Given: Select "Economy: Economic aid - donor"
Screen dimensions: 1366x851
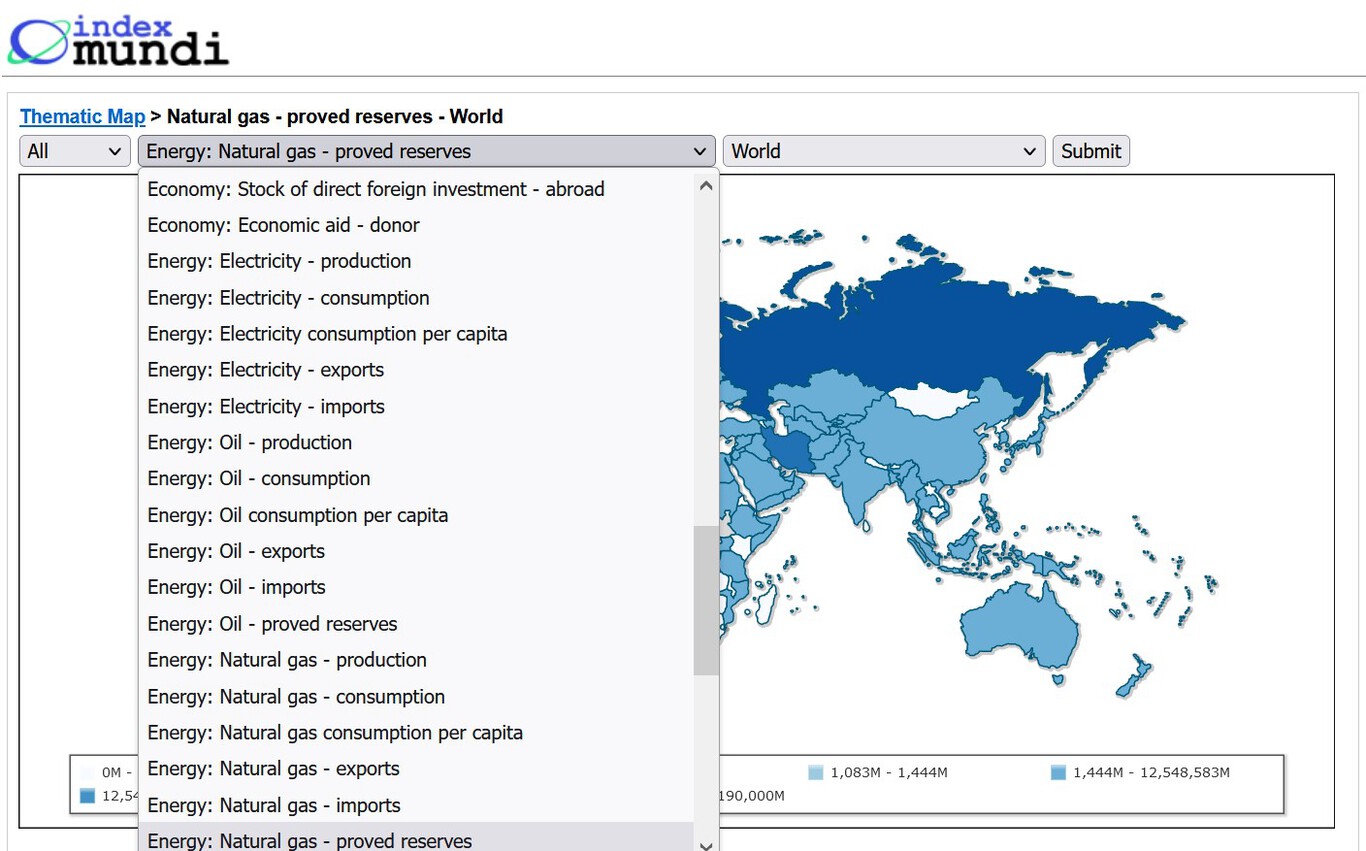Looking at the screenshot, I should pos(284,225).
